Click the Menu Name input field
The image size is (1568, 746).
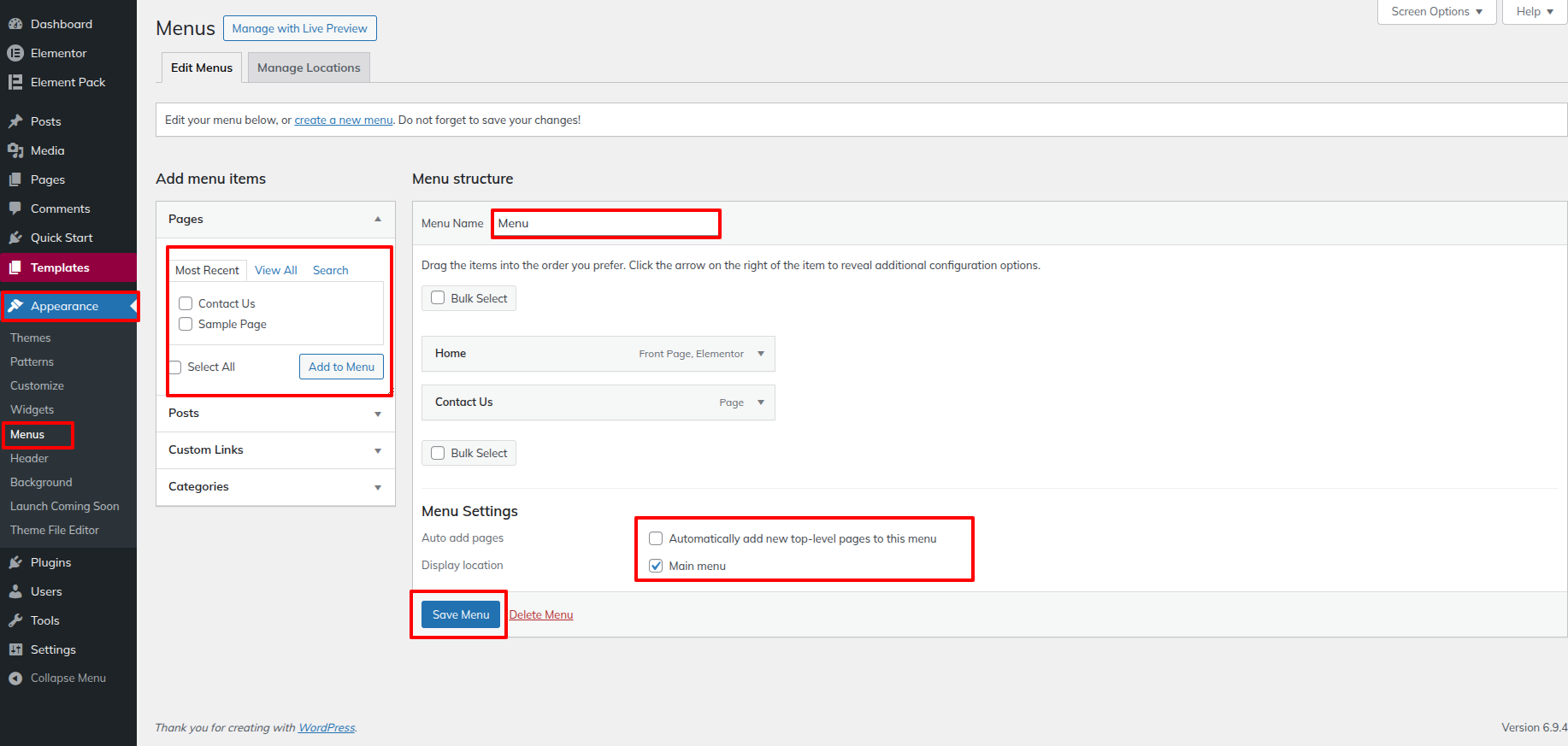pos(606,223)
